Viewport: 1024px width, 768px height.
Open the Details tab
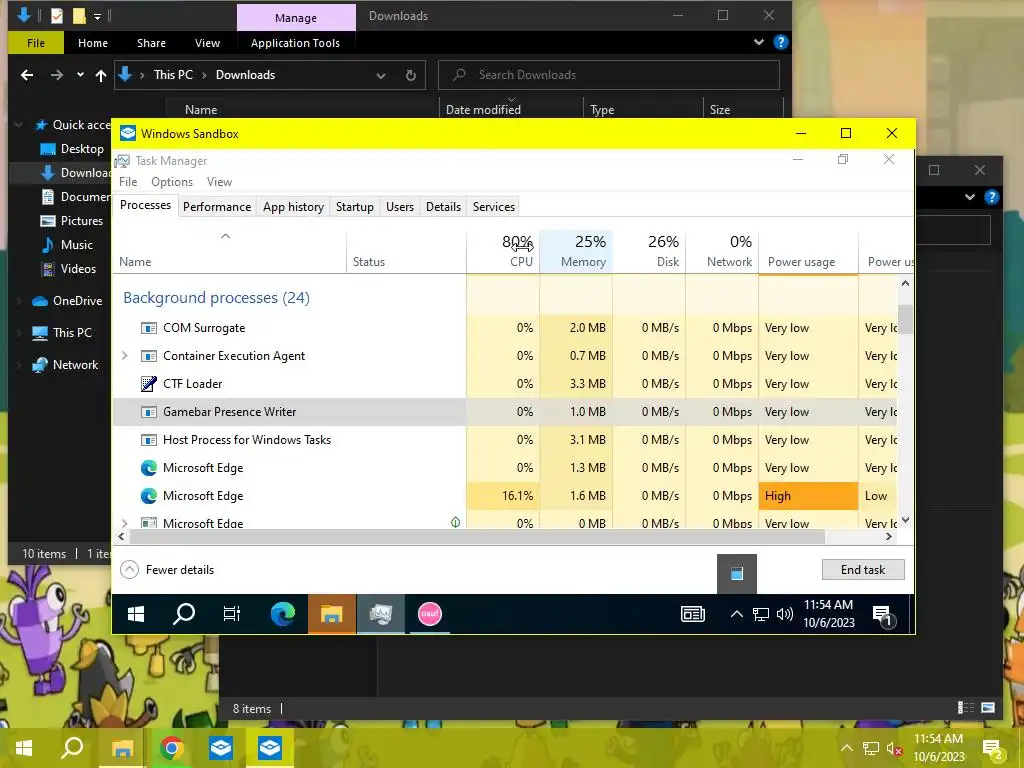tap(443, 207)
